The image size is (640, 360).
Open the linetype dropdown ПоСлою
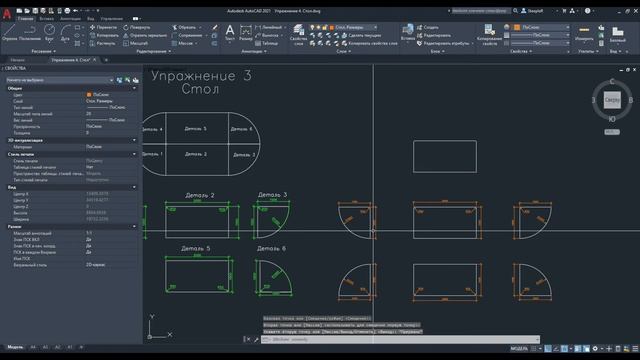540,43
